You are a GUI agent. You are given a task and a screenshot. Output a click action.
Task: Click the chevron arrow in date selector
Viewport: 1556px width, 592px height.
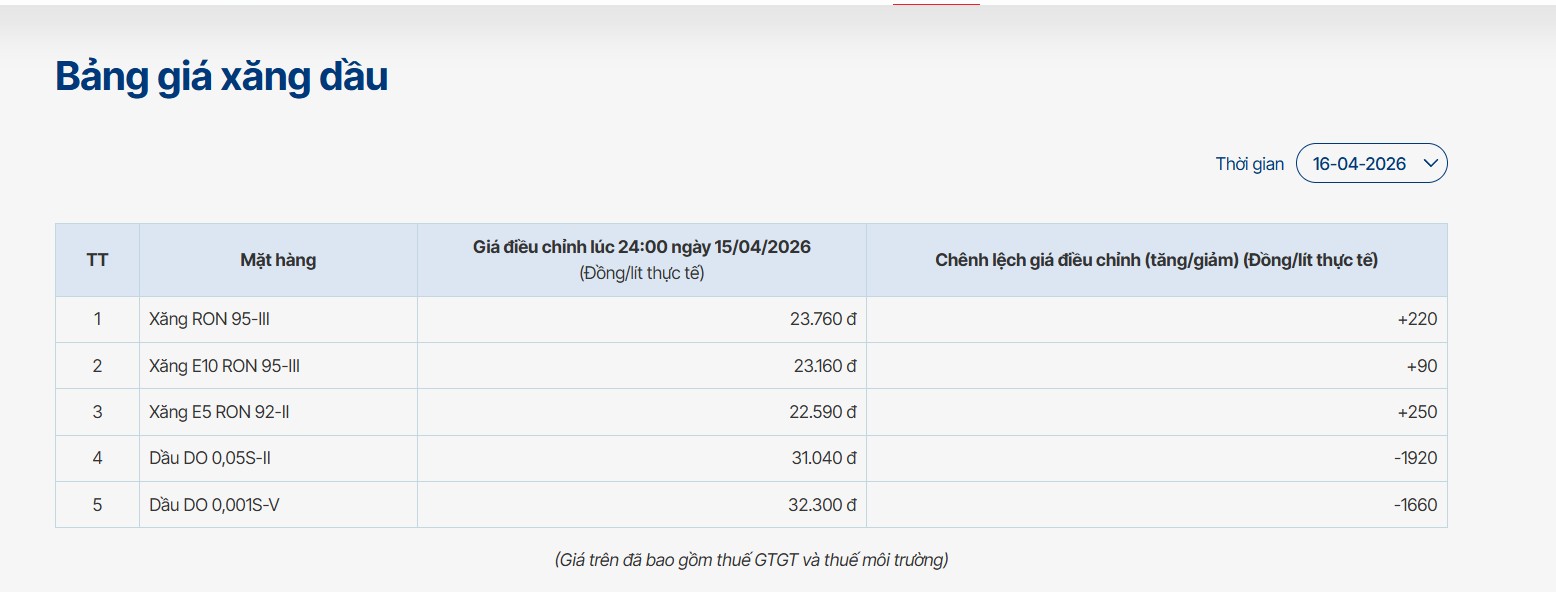[1429, 163]
